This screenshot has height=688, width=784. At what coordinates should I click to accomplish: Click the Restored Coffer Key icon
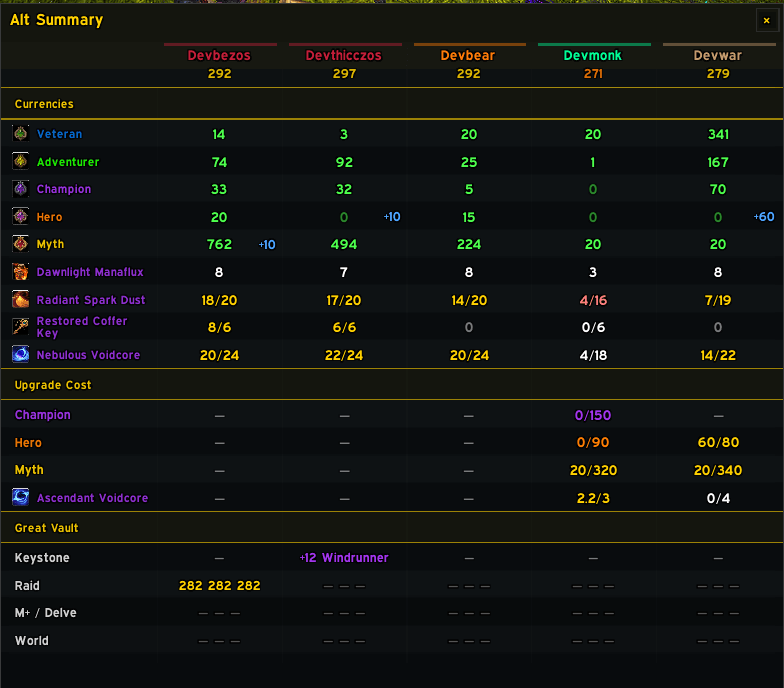click(x=20, y=326)
